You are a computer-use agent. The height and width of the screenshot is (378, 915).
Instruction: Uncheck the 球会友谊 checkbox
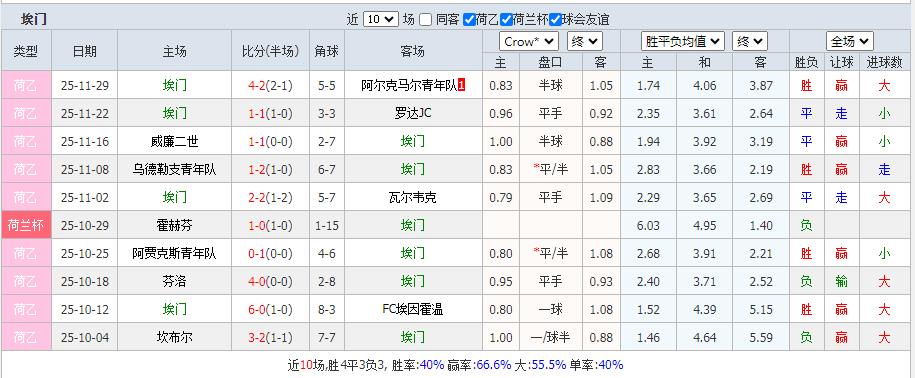[555, 20]
